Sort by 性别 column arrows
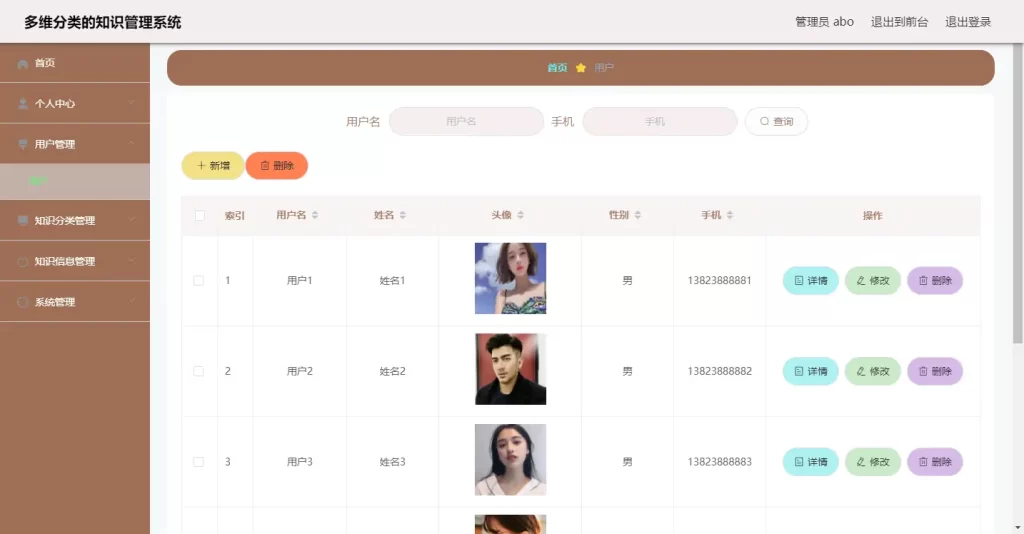This screenshot has width=1024, height=534. tap(637, 215)
